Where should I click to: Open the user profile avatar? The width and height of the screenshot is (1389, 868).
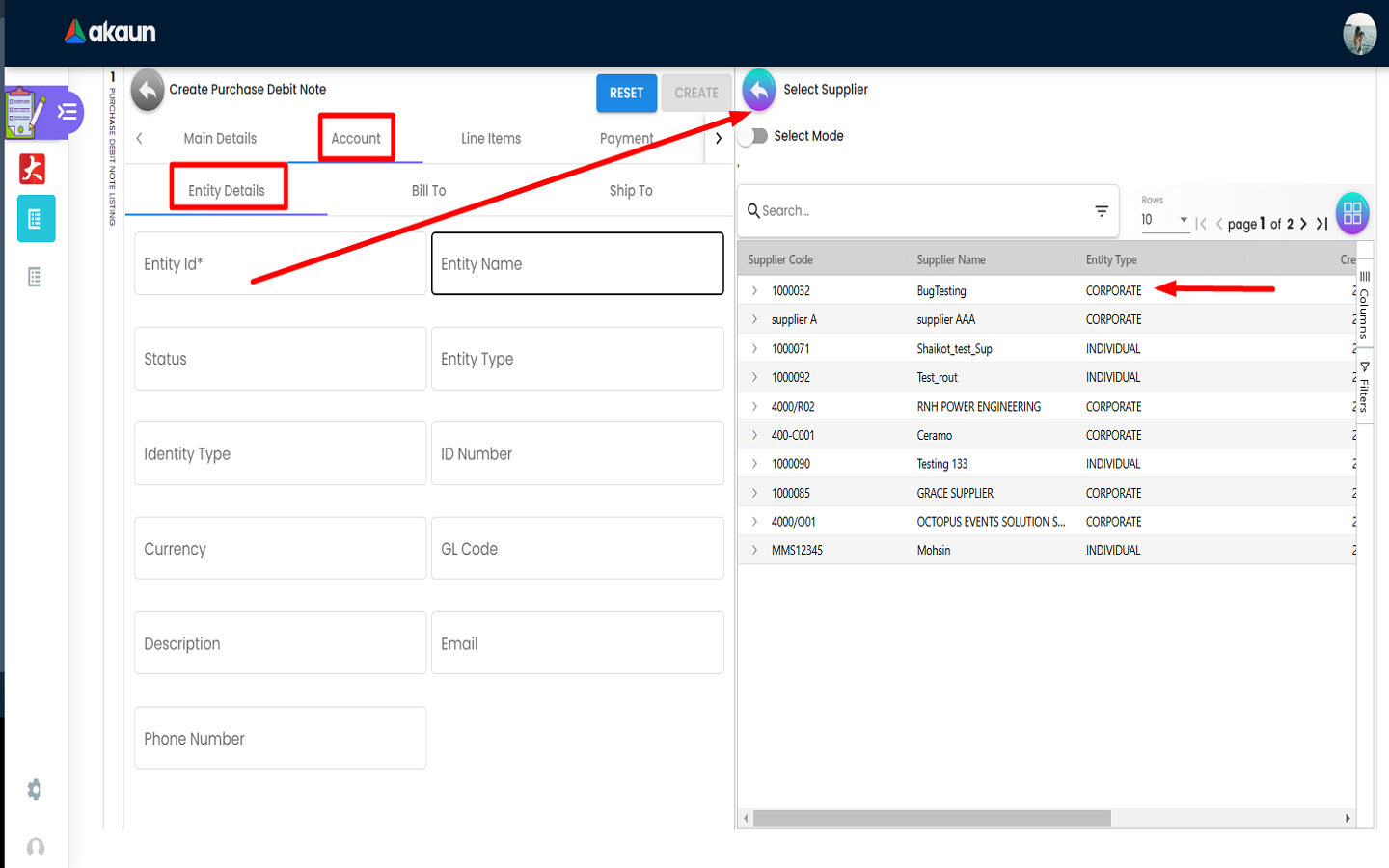pyautogui.click(x=1359, y=34)
